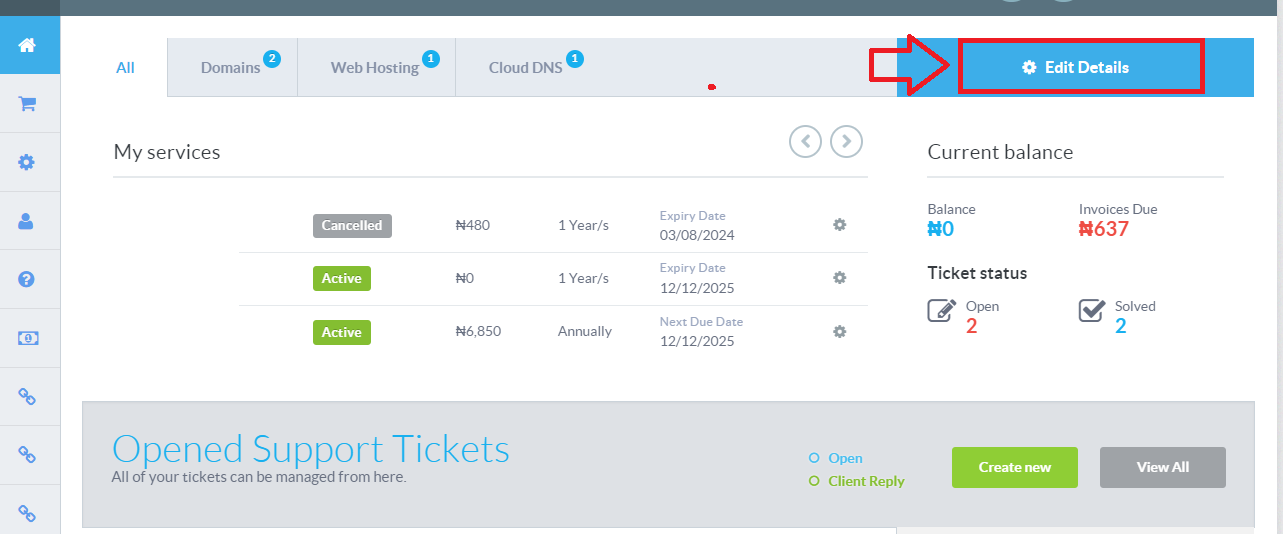The width and height of the screenshot is (1283, 534).
Task: Show next services with right arrow
Action: (846, 141)
